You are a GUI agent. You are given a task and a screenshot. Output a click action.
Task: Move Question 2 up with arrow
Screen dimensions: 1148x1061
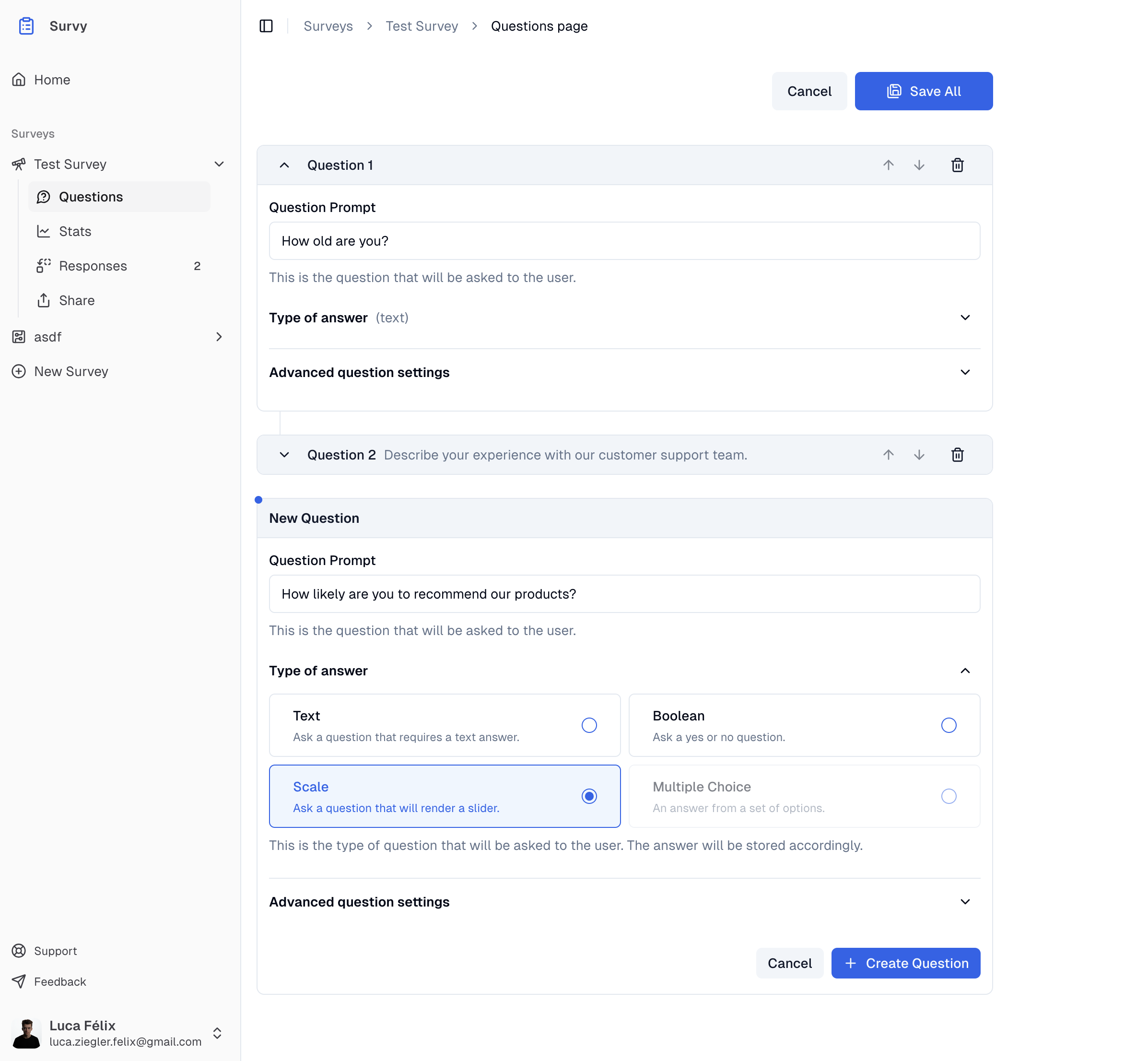[888, 455]
